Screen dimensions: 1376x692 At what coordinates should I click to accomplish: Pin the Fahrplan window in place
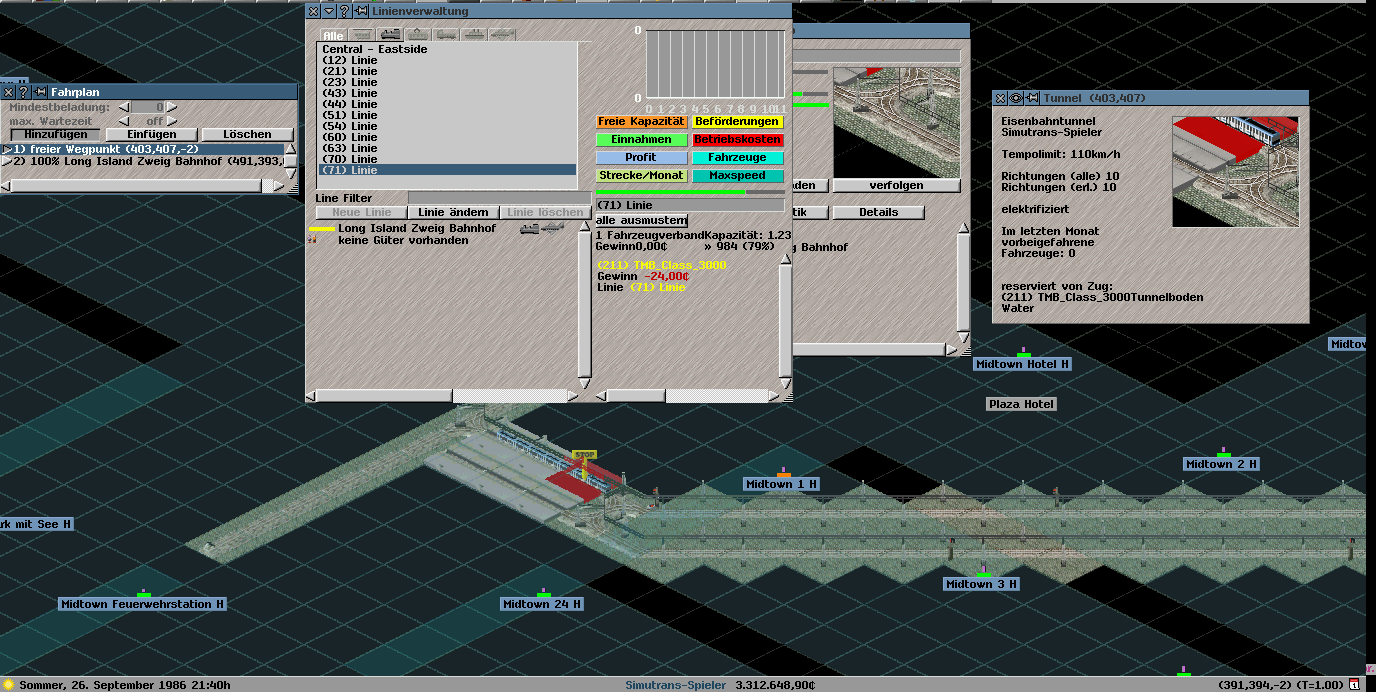tap(40, 92)
